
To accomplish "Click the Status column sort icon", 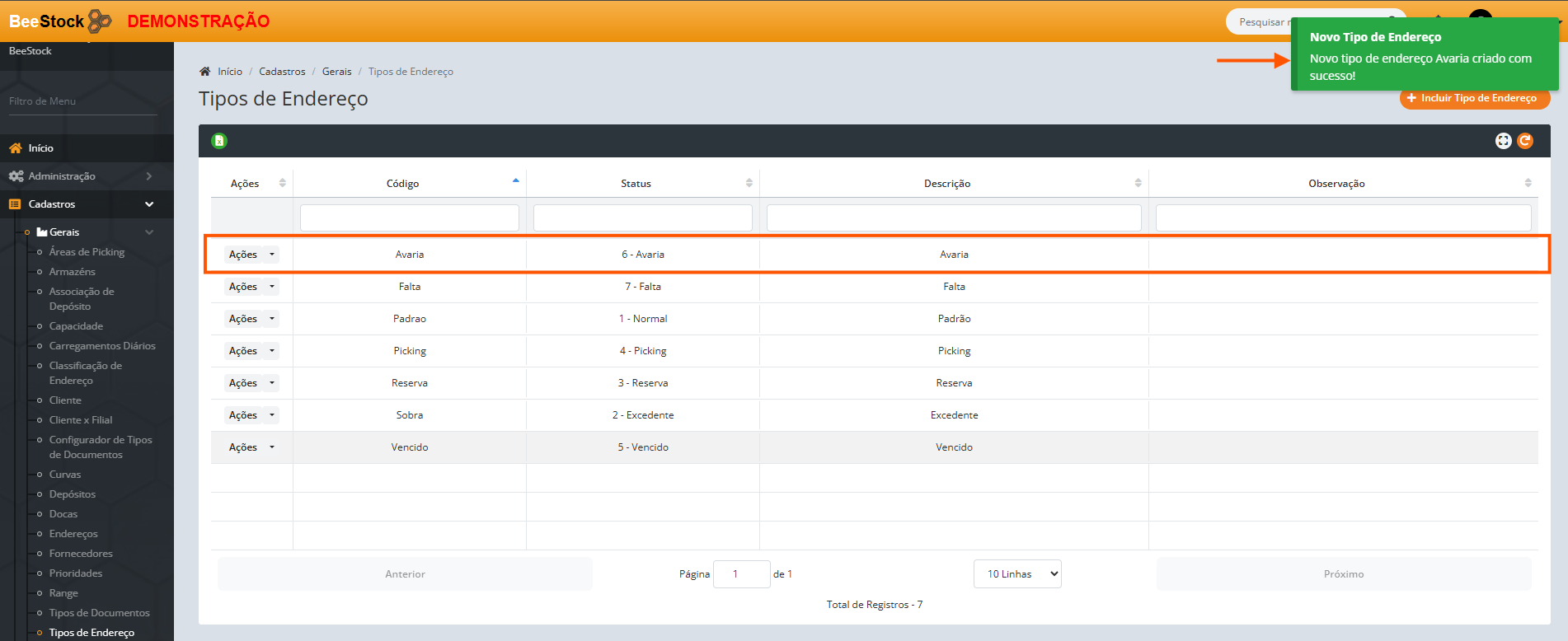I will tap(749, 183).
